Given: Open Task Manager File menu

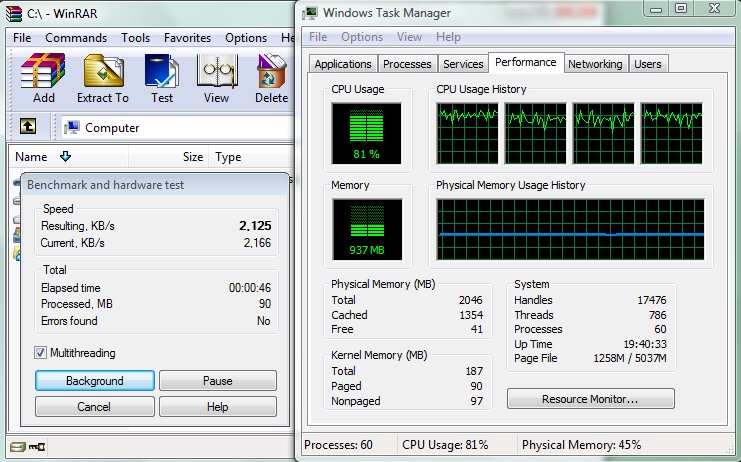Looking at the screenshot, I should 318,37.
